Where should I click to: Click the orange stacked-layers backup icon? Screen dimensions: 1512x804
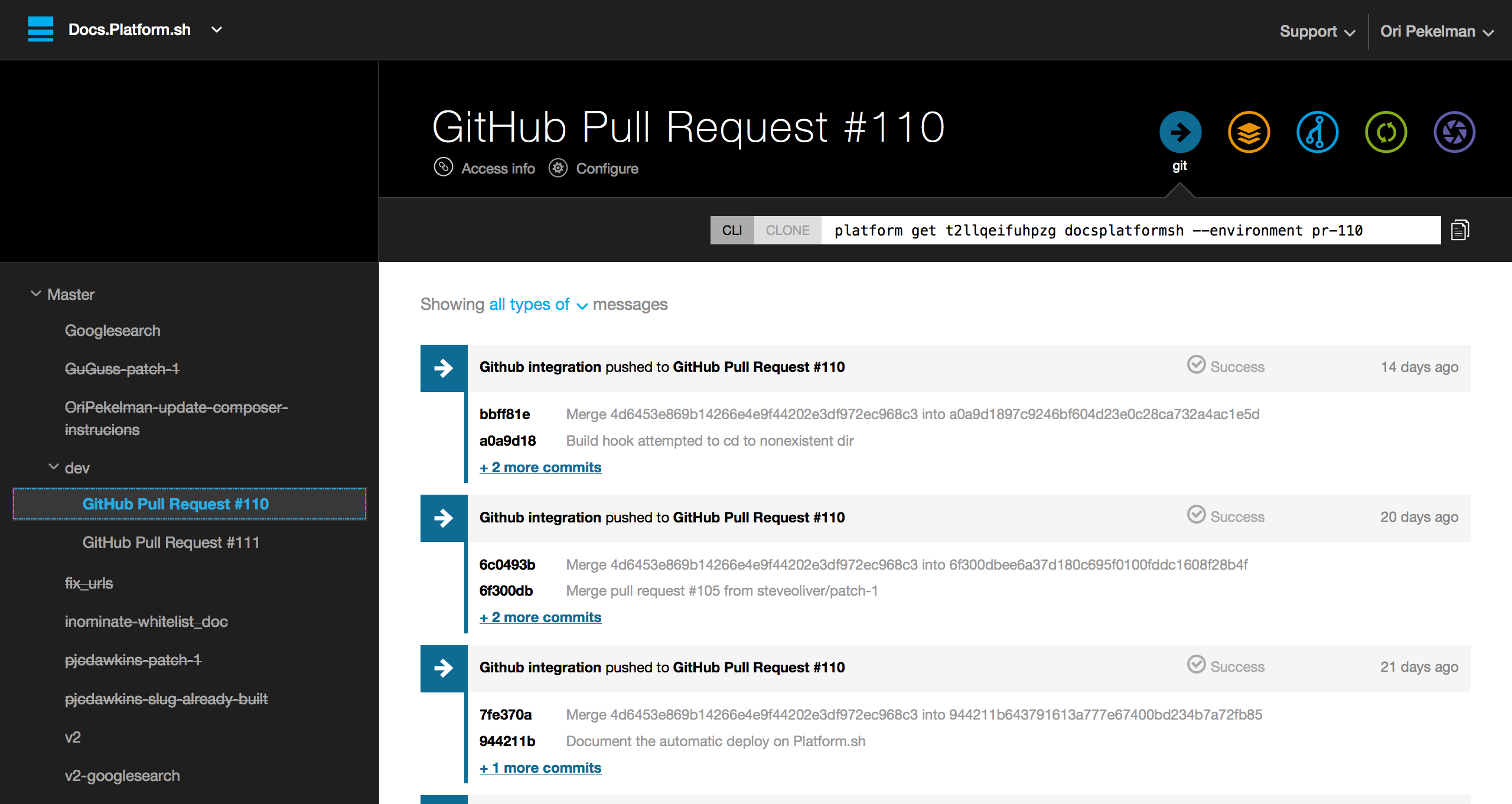tap(1249, 132)
